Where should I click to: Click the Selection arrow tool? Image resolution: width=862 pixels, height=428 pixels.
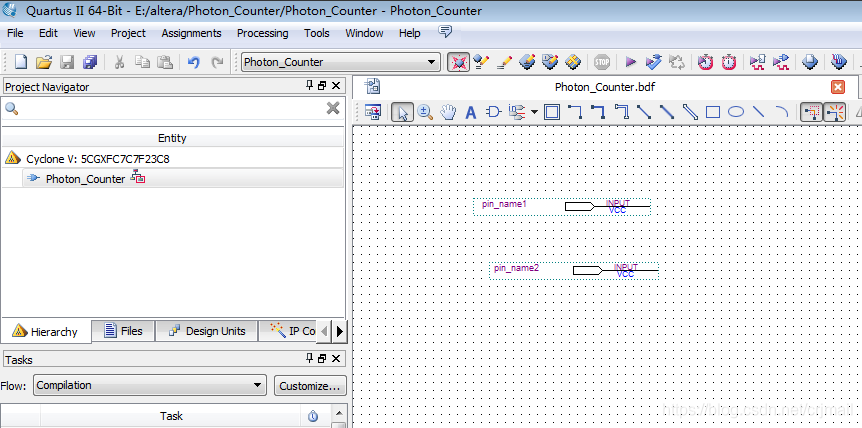point(402,113)
